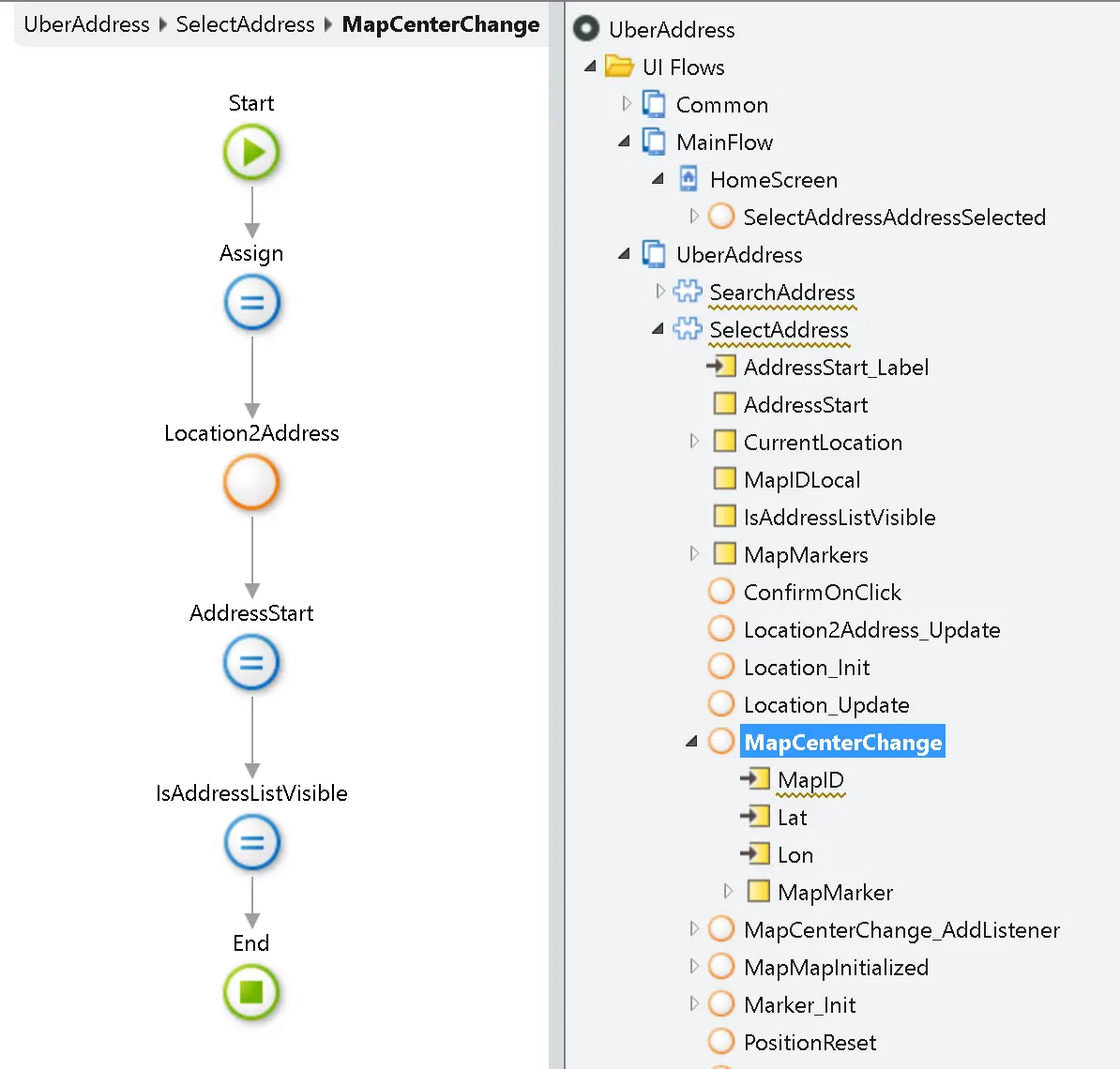Image resolution: width=1120 pixels, height=1069 pixels.
Task: Click the PositionReset screen action
Action: 809,1042
